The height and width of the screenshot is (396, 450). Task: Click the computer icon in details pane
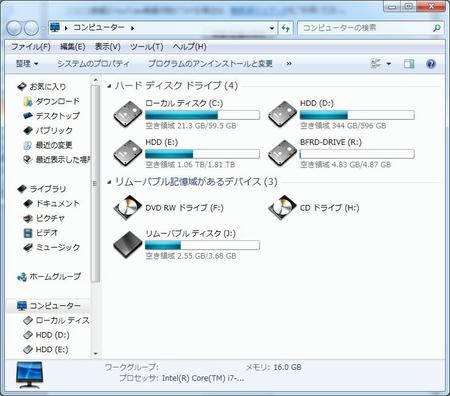click(29, 375)
